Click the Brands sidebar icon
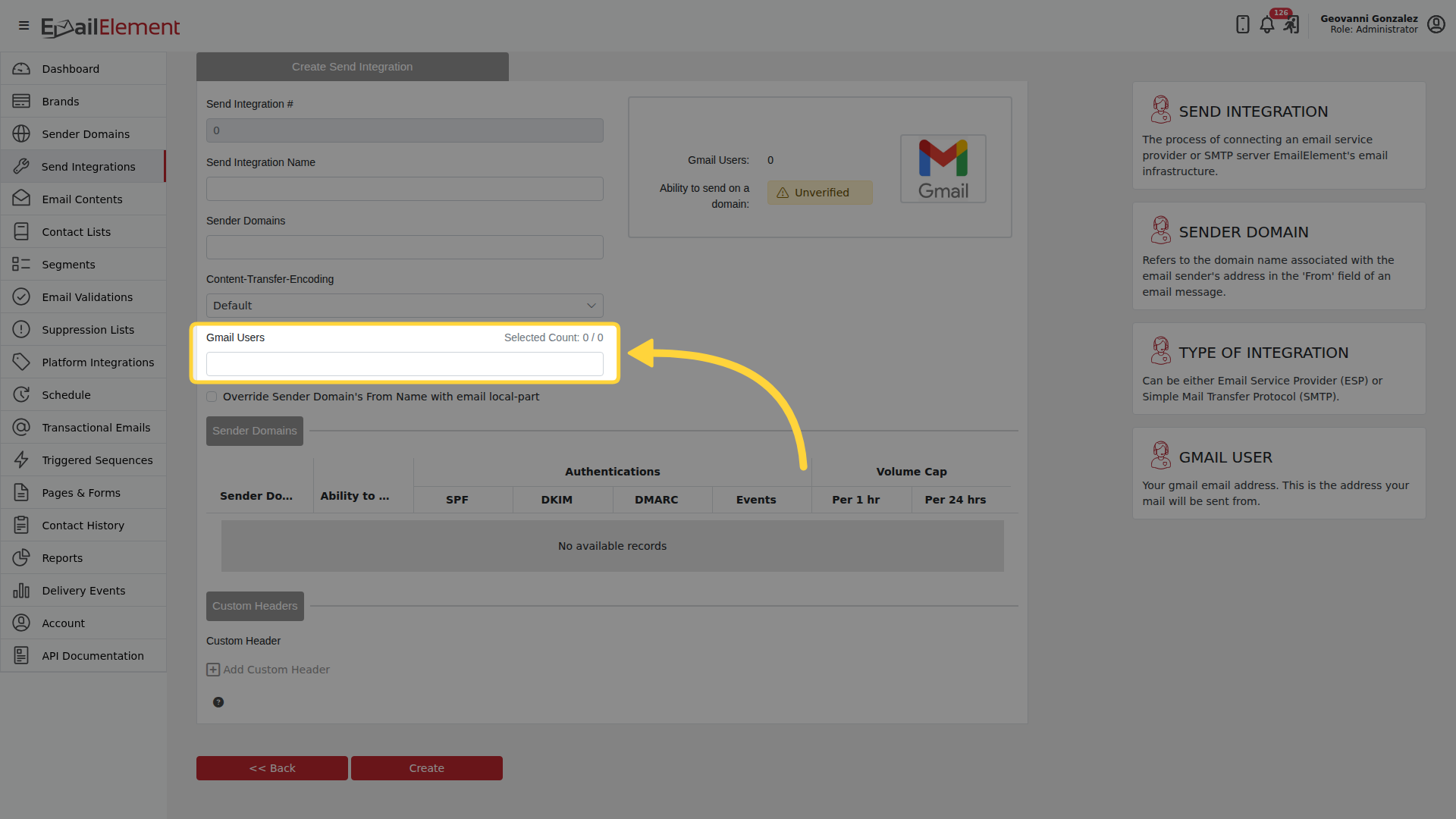The height and width of the screenshot is (819, 1456). click(21, 102)
